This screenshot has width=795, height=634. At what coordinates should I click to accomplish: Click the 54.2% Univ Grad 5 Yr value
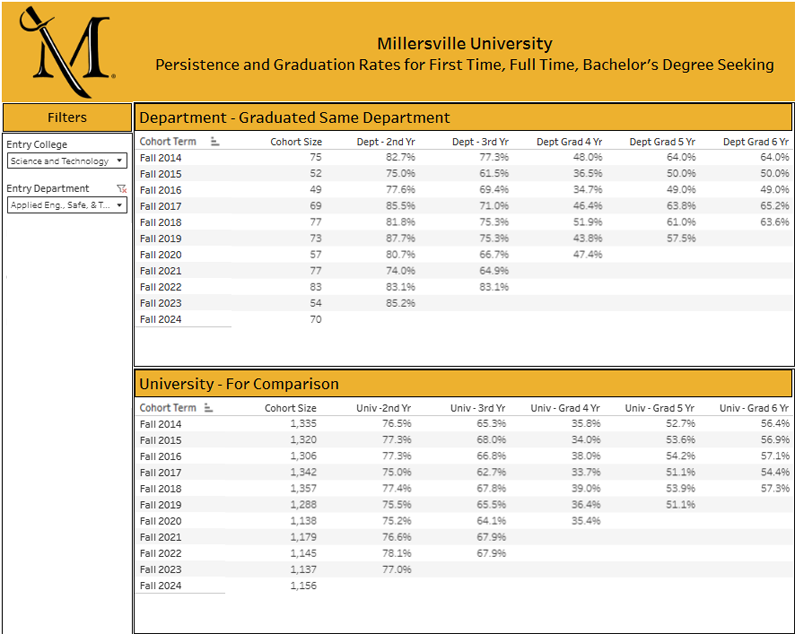[680, 456]
